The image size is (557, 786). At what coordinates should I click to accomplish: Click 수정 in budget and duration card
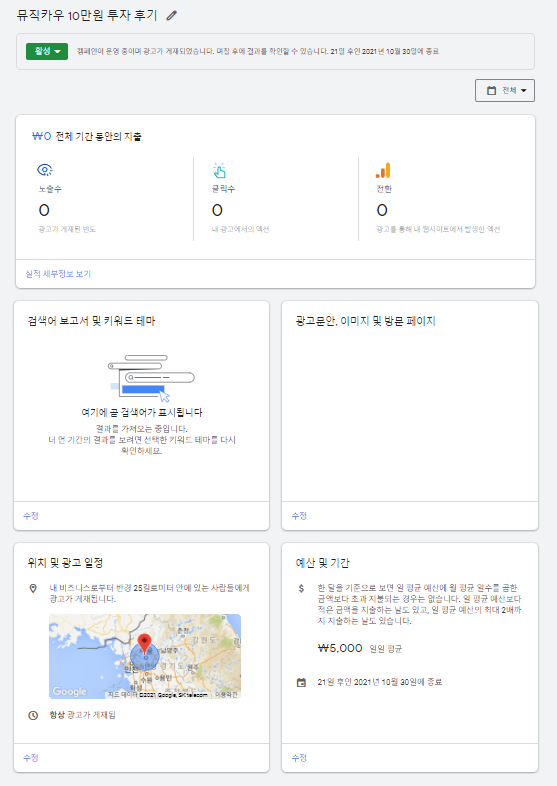[x=299, y=757]
